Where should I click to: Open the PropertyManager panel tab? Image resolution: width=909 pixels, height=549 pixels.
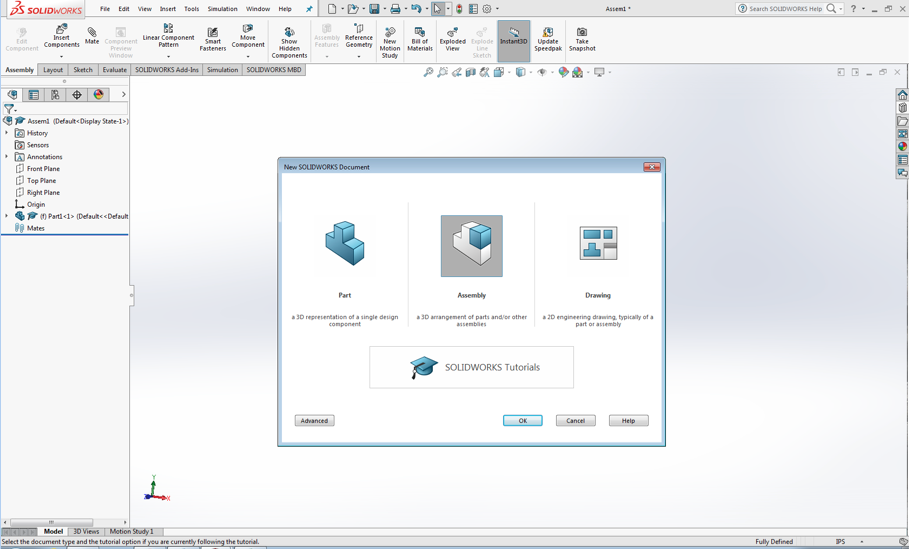point(34,94)
